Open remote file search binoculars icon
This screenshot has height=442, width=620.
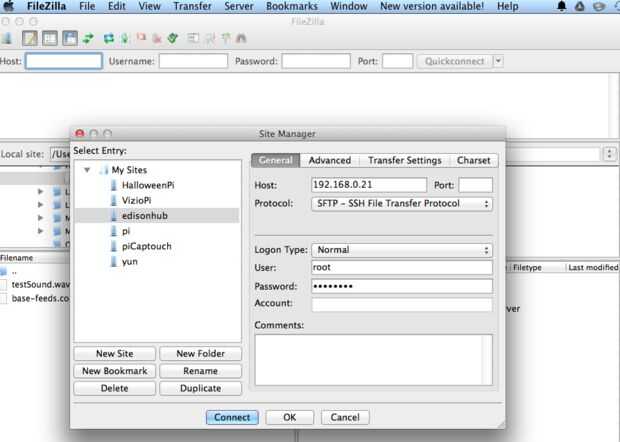pos(241,38)
